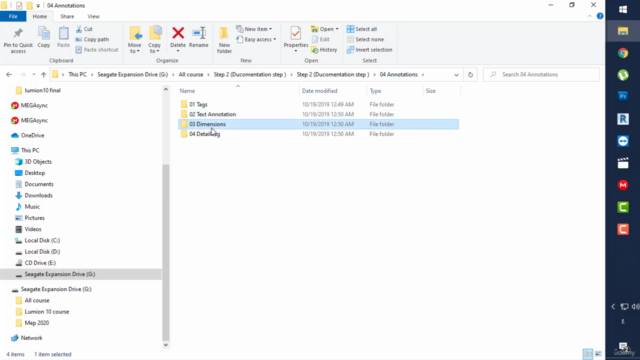
Task: Click the Edit command in ribbon
Action: point(320,40)
